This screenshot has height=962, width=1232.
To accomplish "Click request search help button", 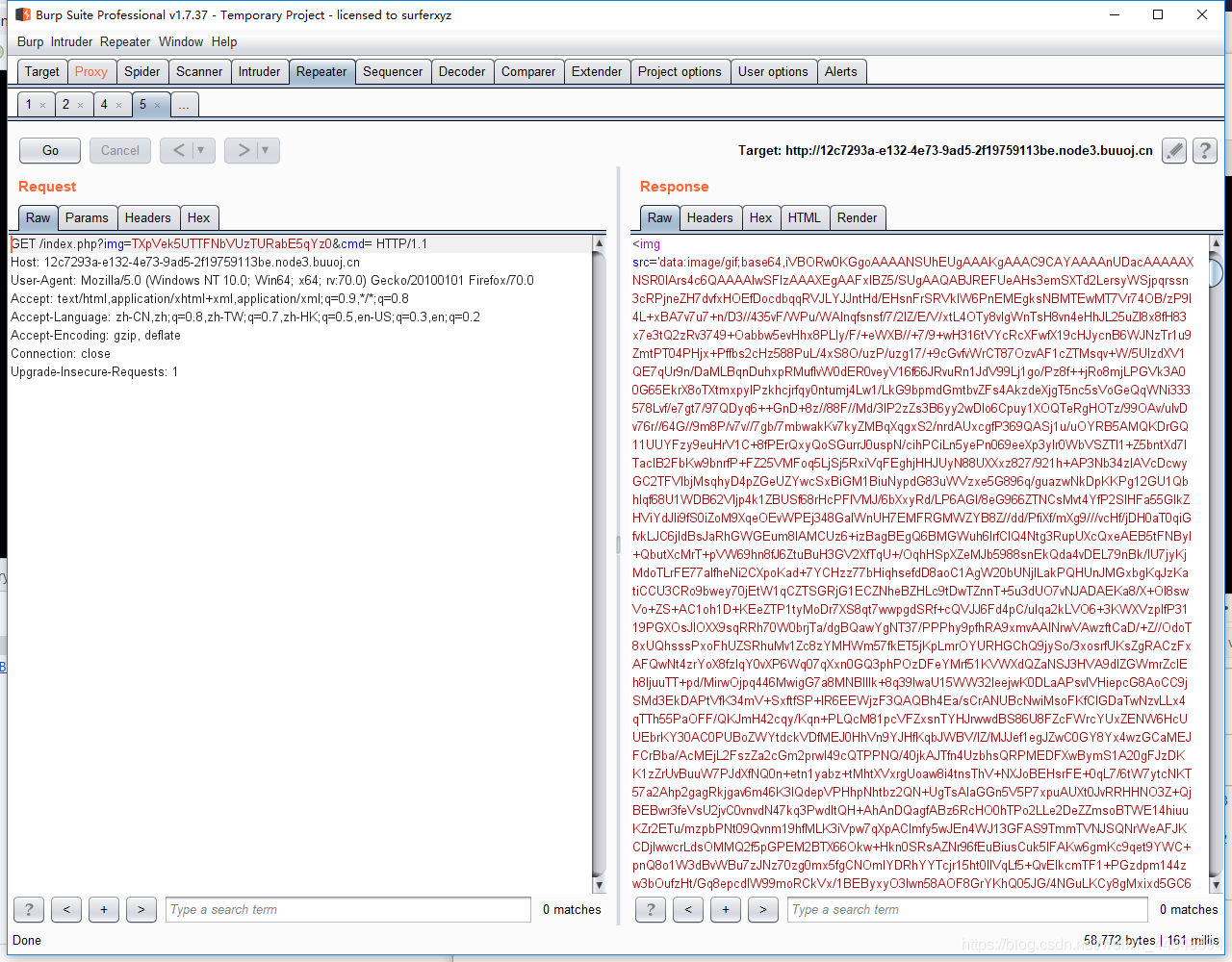I will [x=29, y=909].
